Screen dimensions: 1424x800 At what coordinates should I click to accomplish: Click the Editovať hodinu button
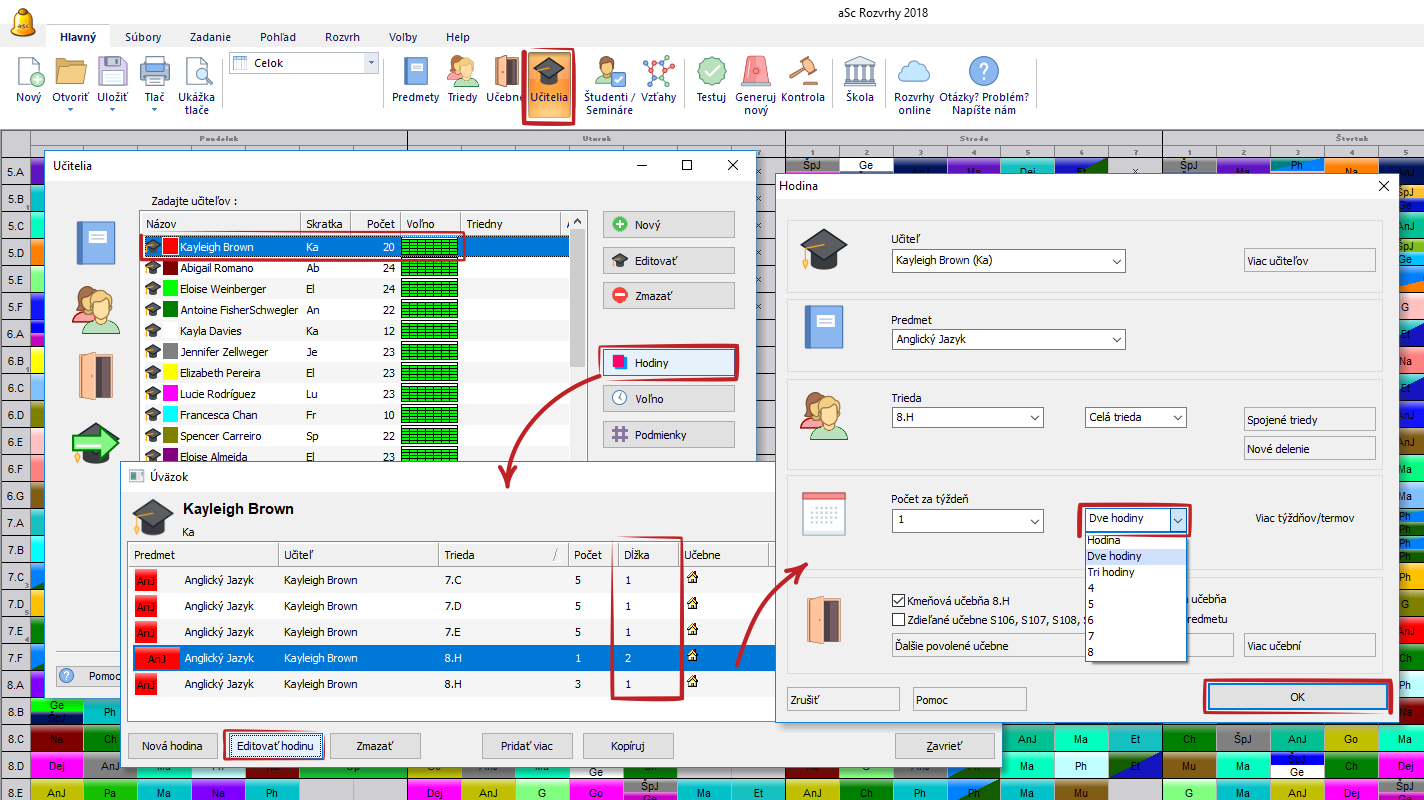click(274, 746)
